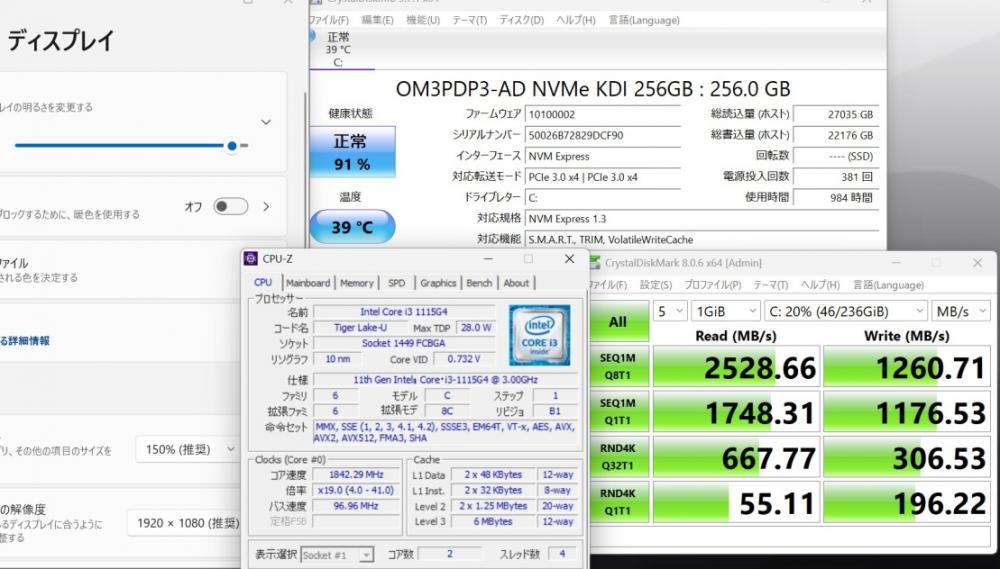Open night light settings arrow
The image size is (1000, 569).
(266, 207)
